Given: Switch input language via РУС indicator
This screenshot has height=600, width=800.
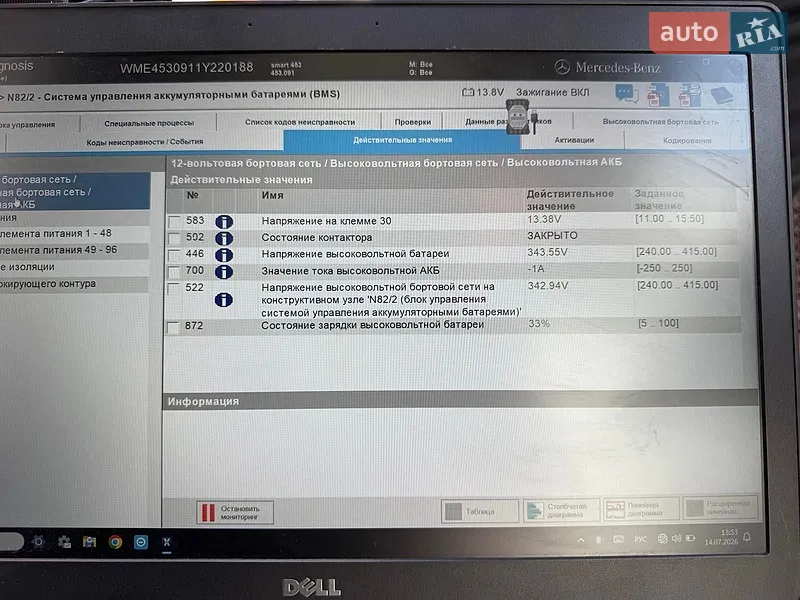Looking at the screenshot, I should (x=640, y=539).
